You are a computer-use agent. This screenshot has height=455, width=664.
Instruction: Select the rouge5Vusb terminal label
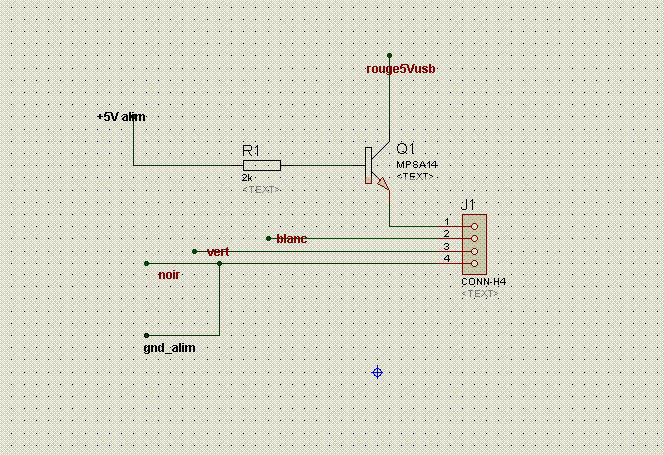click(x=401, y=69)
